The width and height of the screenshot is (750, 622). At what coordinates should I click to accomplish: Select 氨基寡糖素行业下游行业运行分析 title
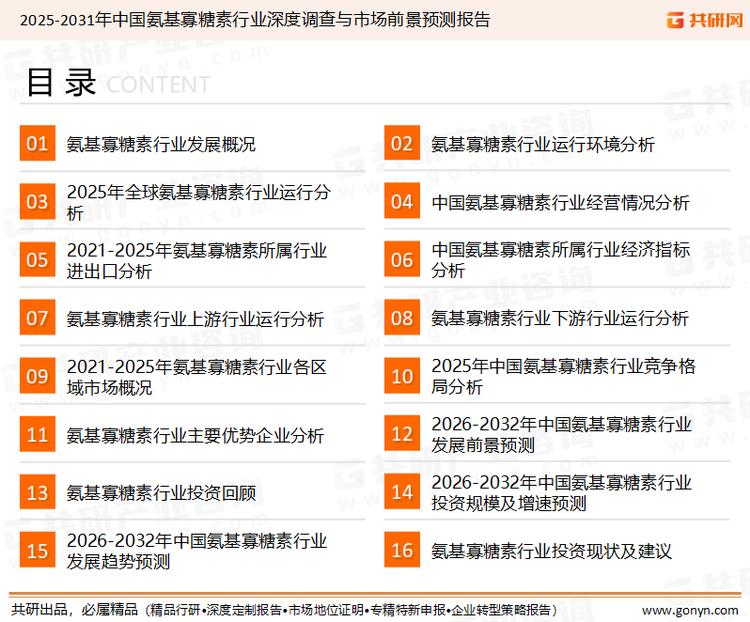pos(560,318)
